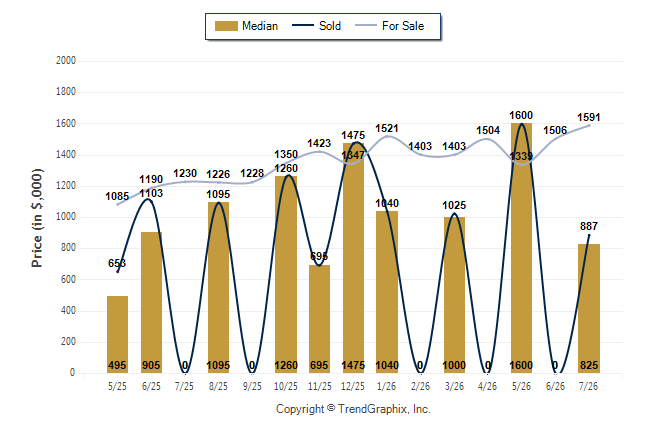Click the 7/26 bar labeled 825
Viewport: 646px width, 434px height.
pyautogui.click(x=589, y=308)
